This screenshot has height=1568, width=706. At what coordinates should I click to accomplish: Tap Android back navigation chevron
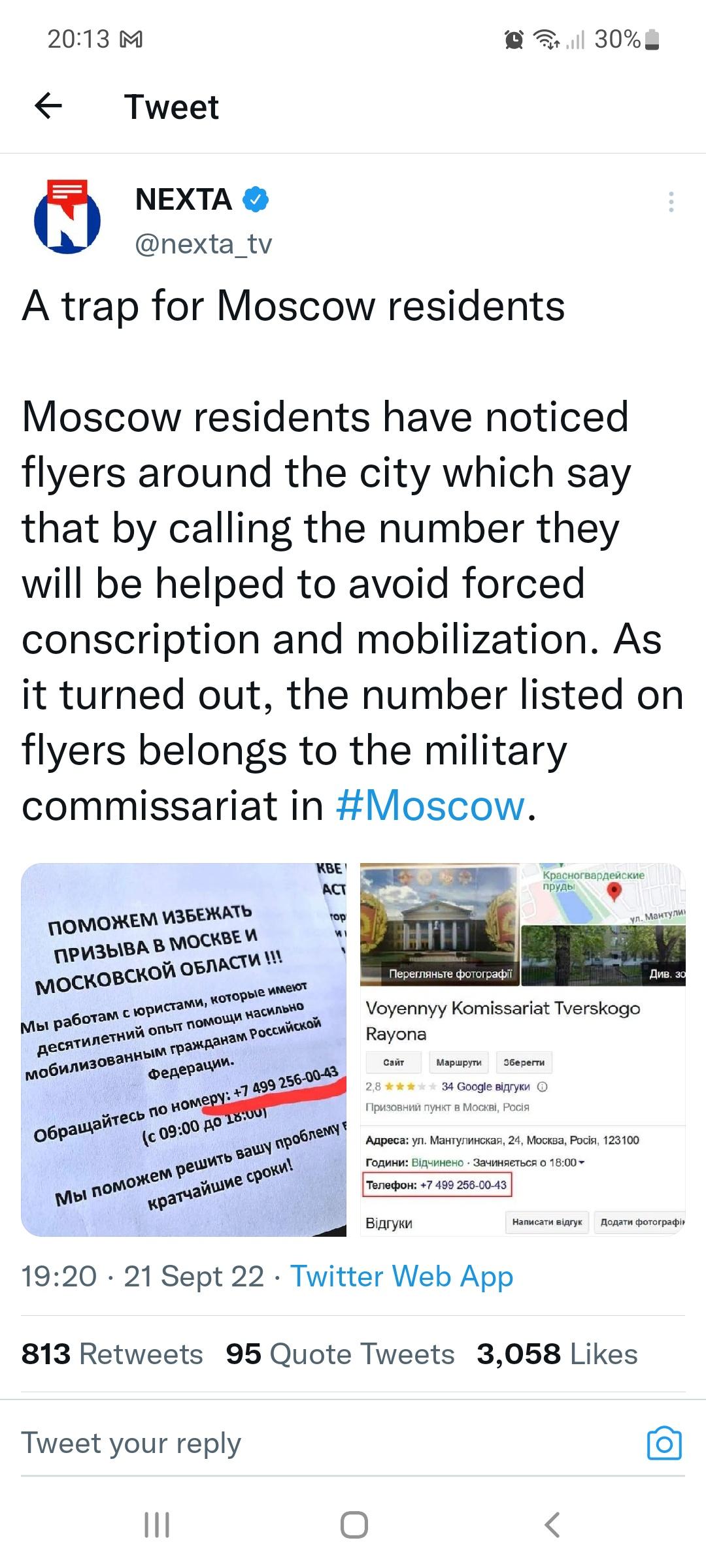(x=552, y=1526)
